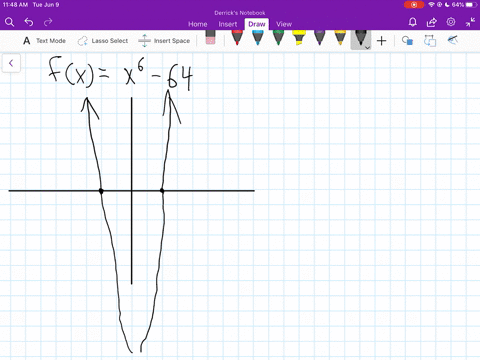Viewport: 480px width, 360px height.
Task: Expand navigation with back chevron
Action: click(11, 63)
